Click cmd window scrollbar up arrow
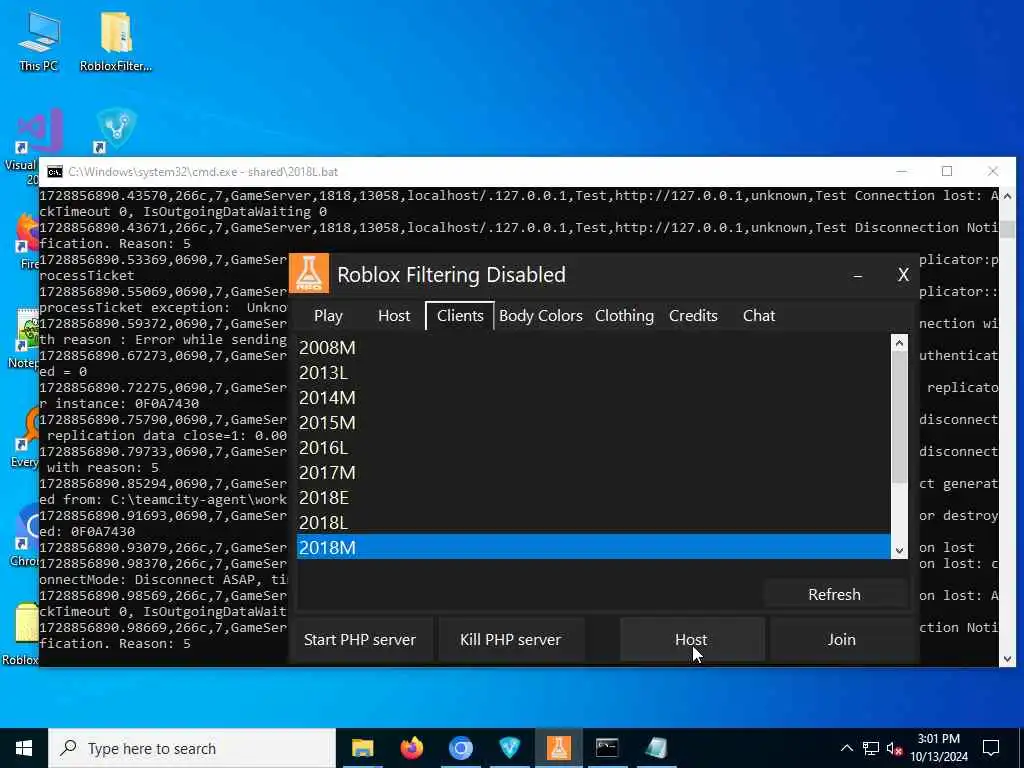The height and width of the screenshot is (768, 1024). 1007,196
